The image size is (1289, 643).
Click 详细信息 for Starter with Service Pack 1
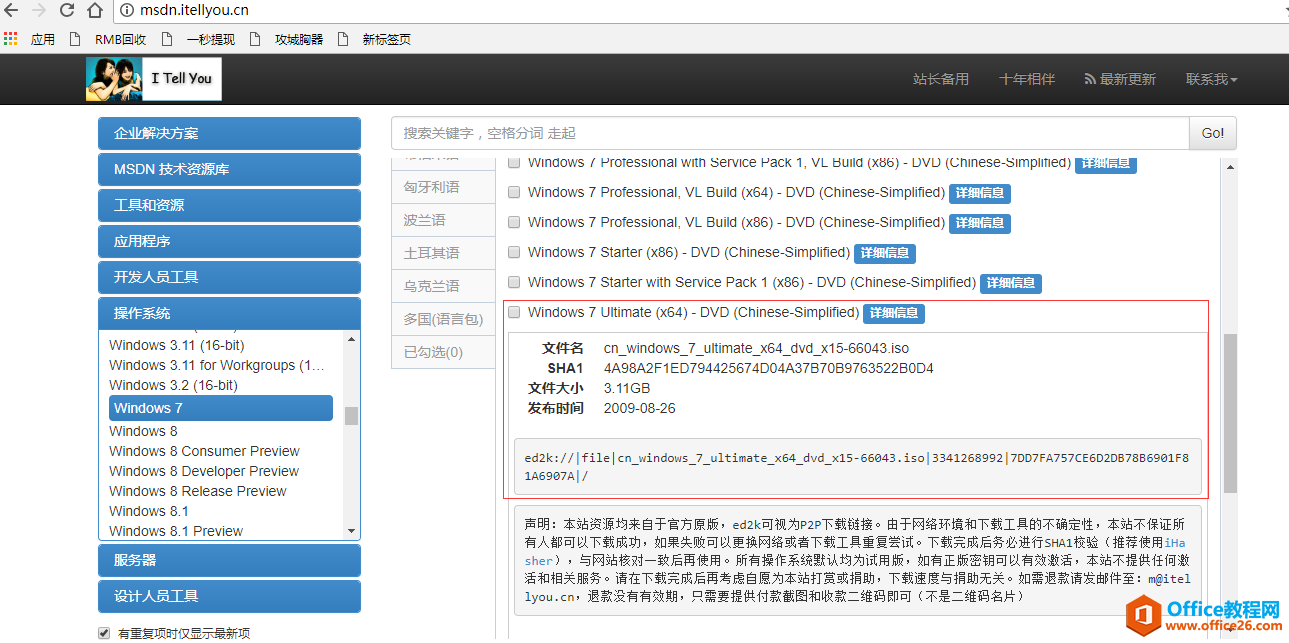point(1011,283)
